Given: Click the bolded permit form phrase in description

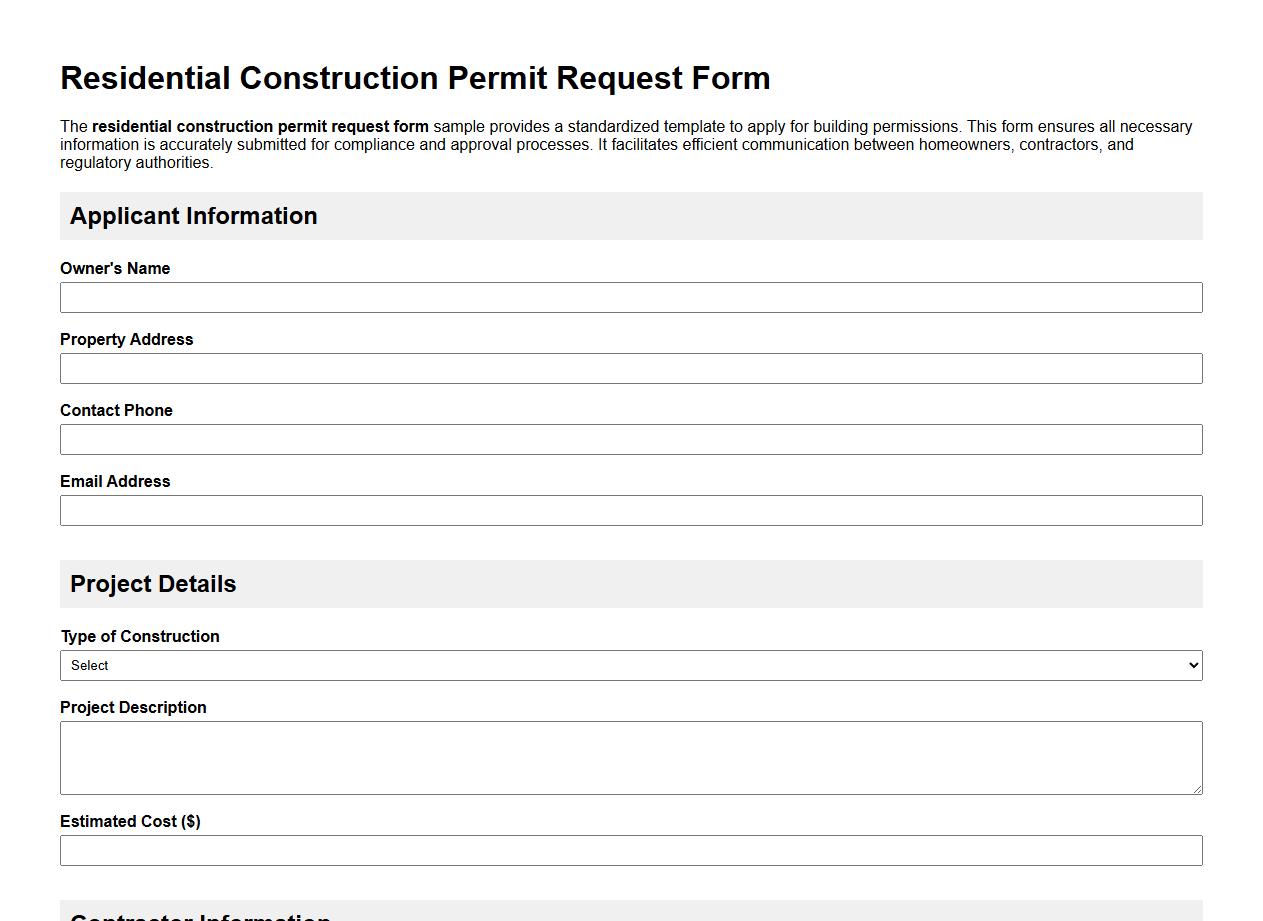Looking at the screenshot, I should tap(259, 126).
